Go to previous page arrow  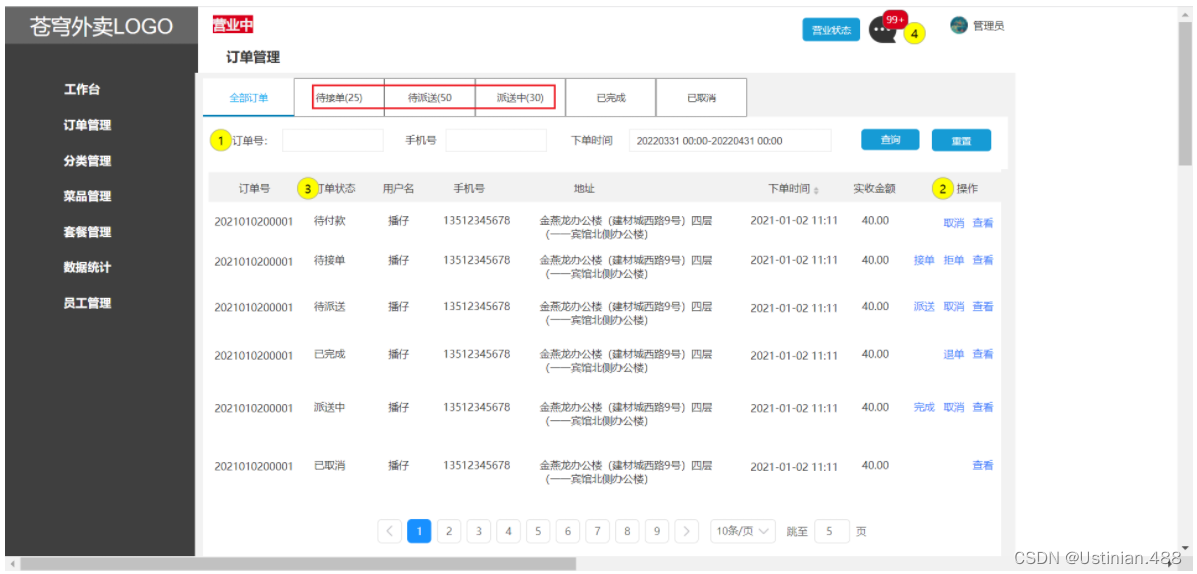[x=389, y=531]
